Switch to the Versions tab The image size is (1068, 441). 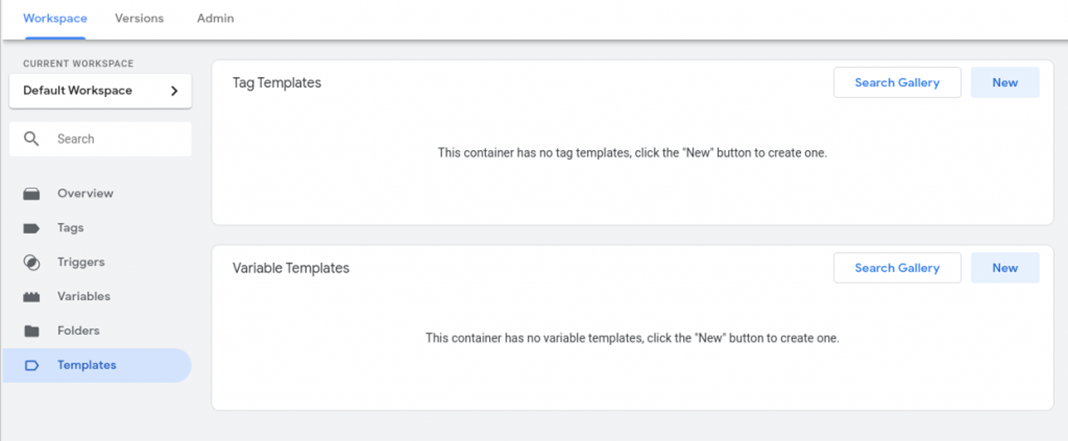[x=139, y=18]
